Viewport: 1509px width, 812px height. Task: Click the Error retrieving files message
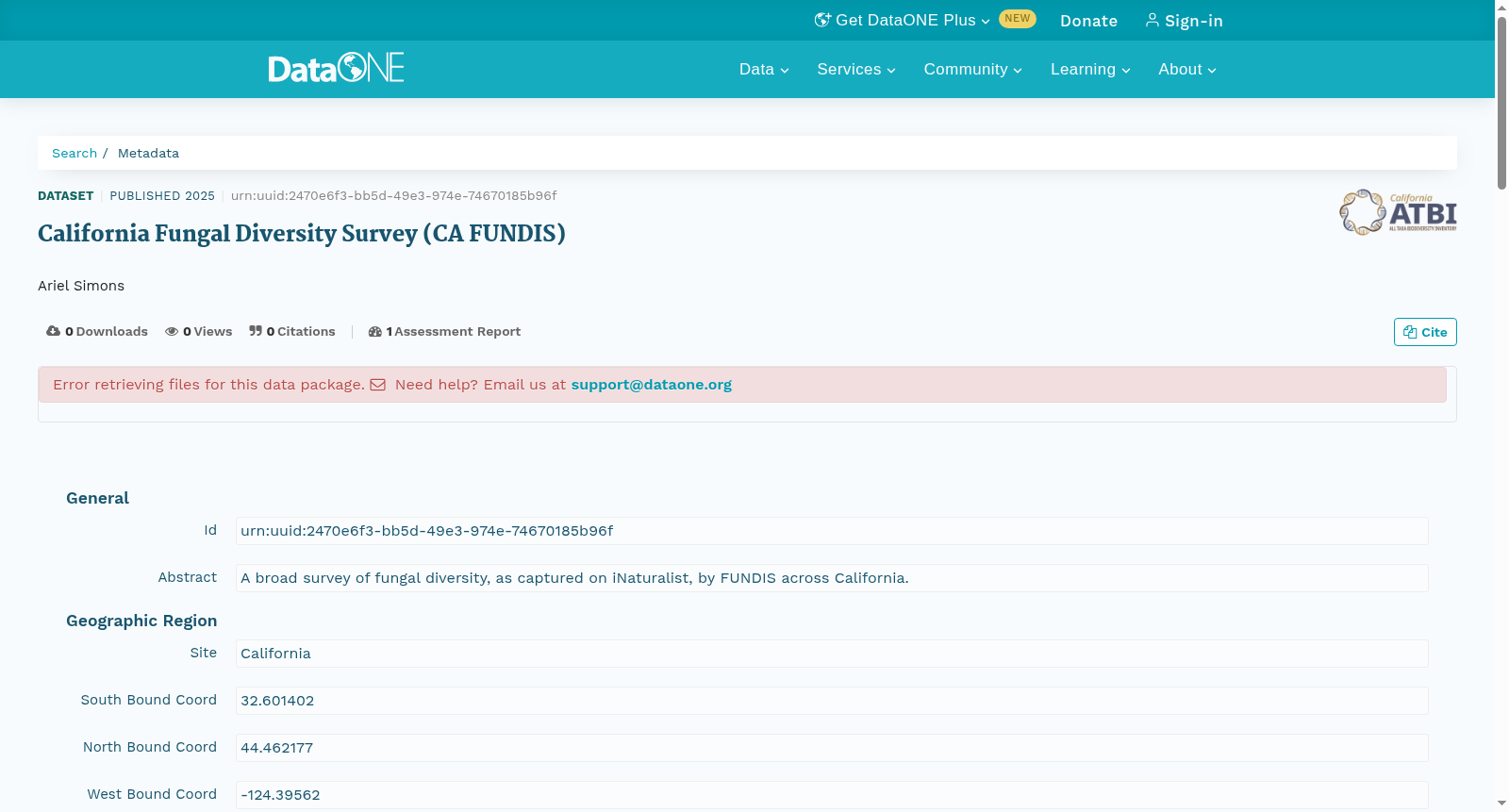click(208, 385)
